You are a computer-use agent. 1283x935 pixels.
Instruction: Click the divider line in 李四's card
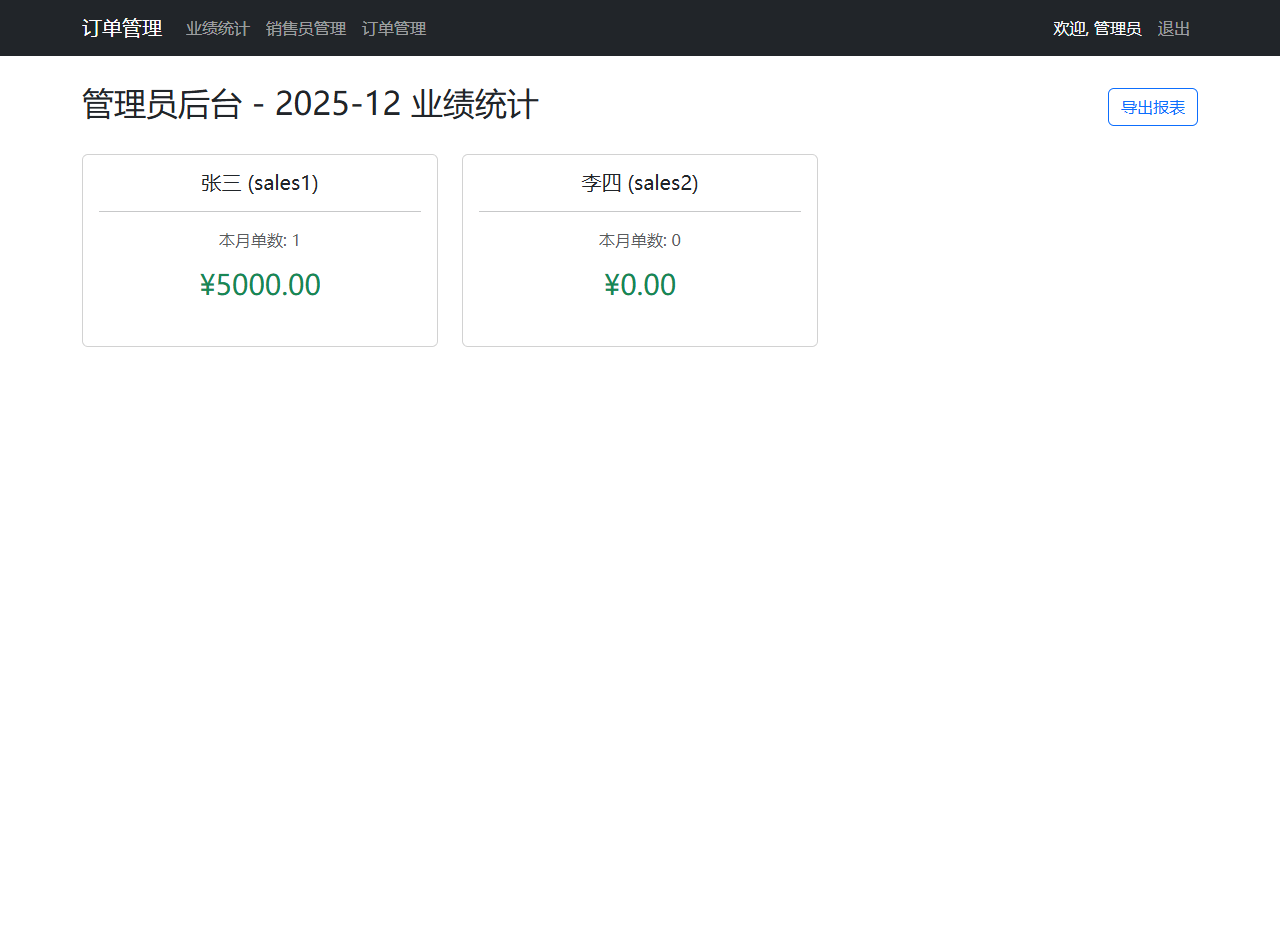click(x=640, y=212)
